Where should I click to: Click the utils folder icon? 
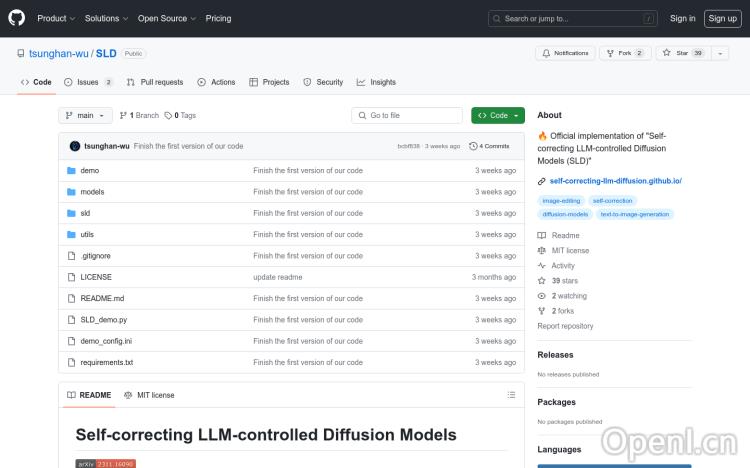pos(71,234)
